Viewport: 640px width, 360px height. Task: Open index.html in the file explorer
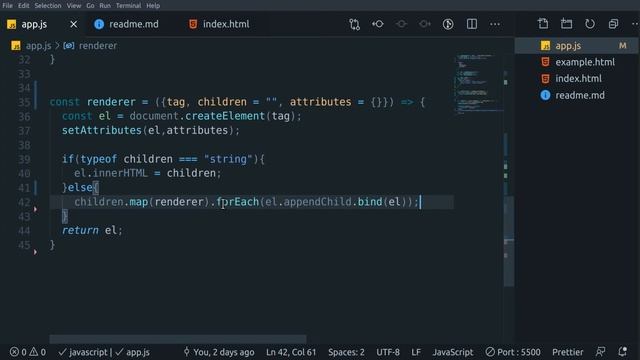(576, 78)
